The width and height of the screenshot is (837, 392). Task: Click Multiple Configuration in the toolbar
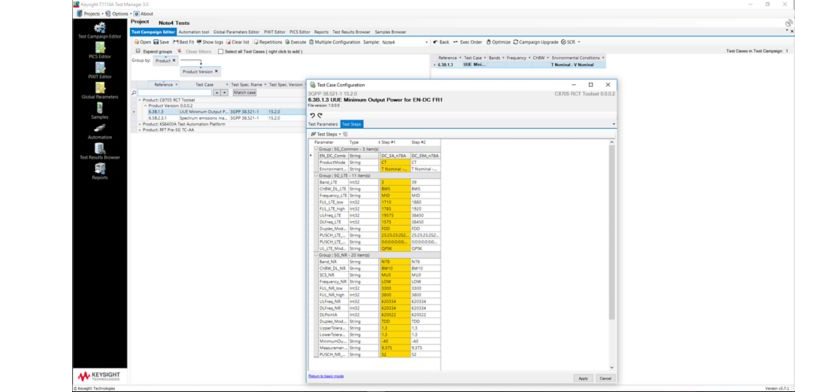pos(335,42)
